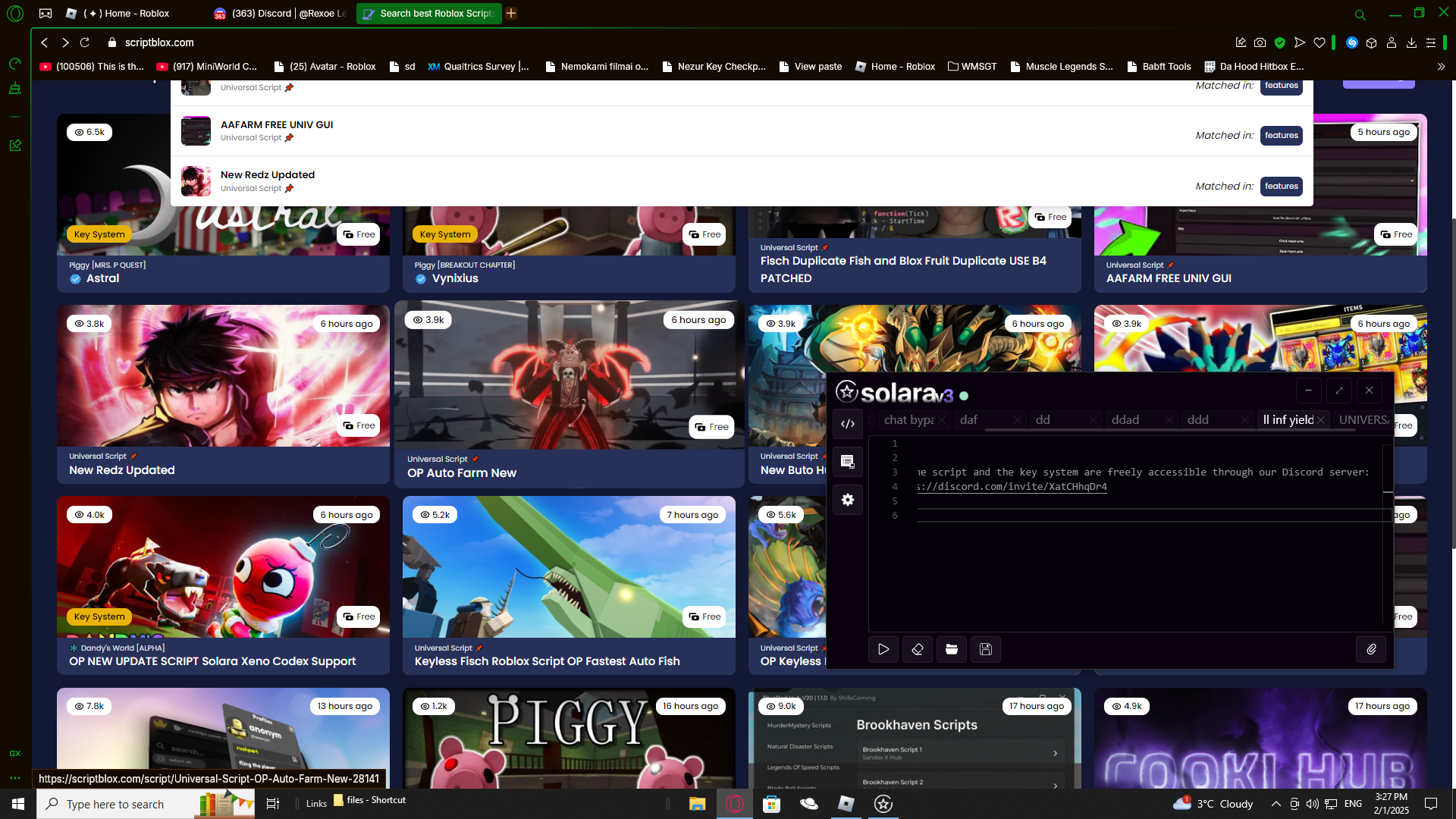Screen dimensions: 1456x819
Task: Expand hidden bookmarks chevron
Action: click(x=1441, y=67)
